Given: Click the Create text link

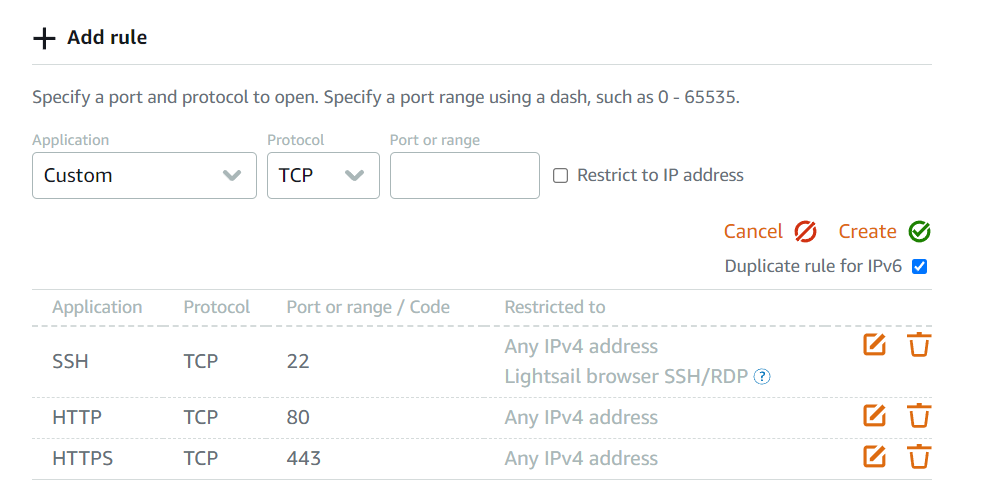Looking at the screenshot, I should click(867, 232).
